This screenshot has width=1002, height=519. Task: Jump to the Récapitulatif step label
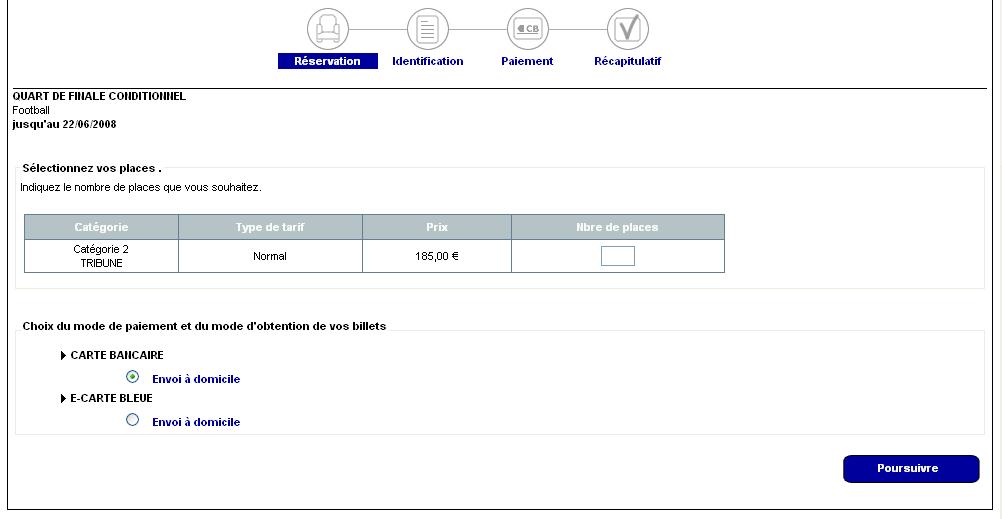click(627, 61)
